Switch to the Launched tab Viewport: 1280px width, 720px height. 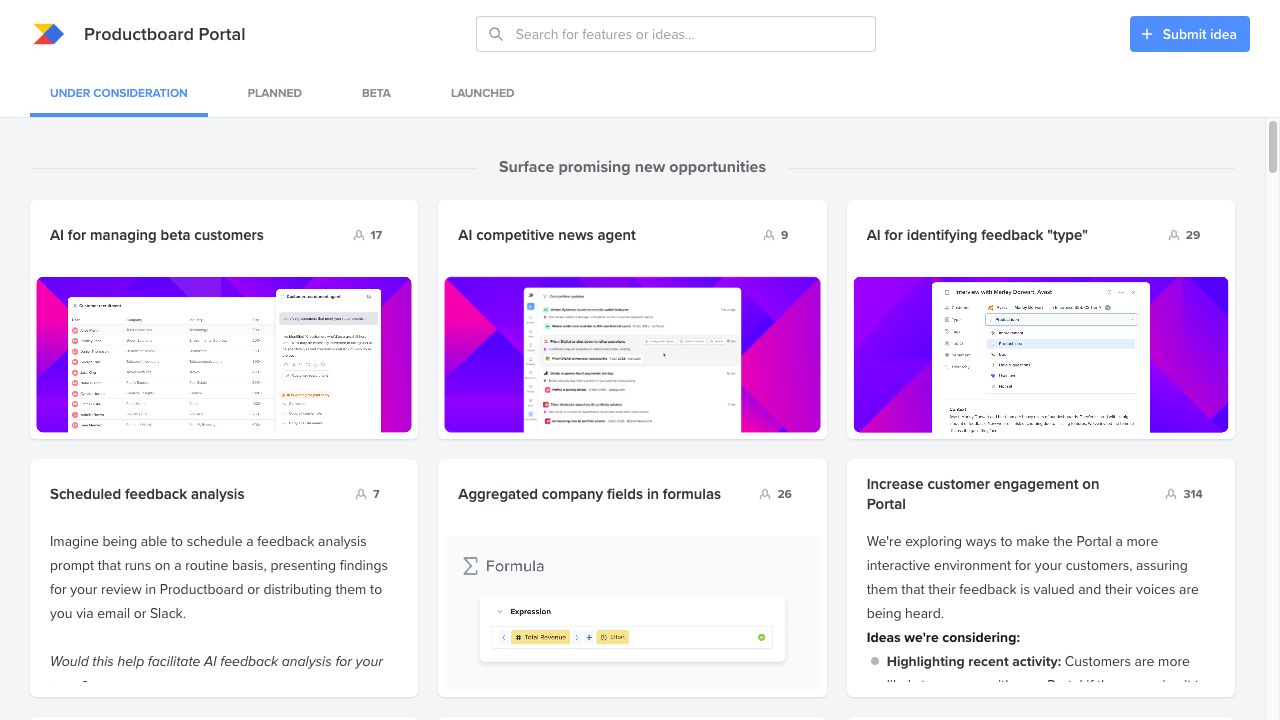pos(483,93)
